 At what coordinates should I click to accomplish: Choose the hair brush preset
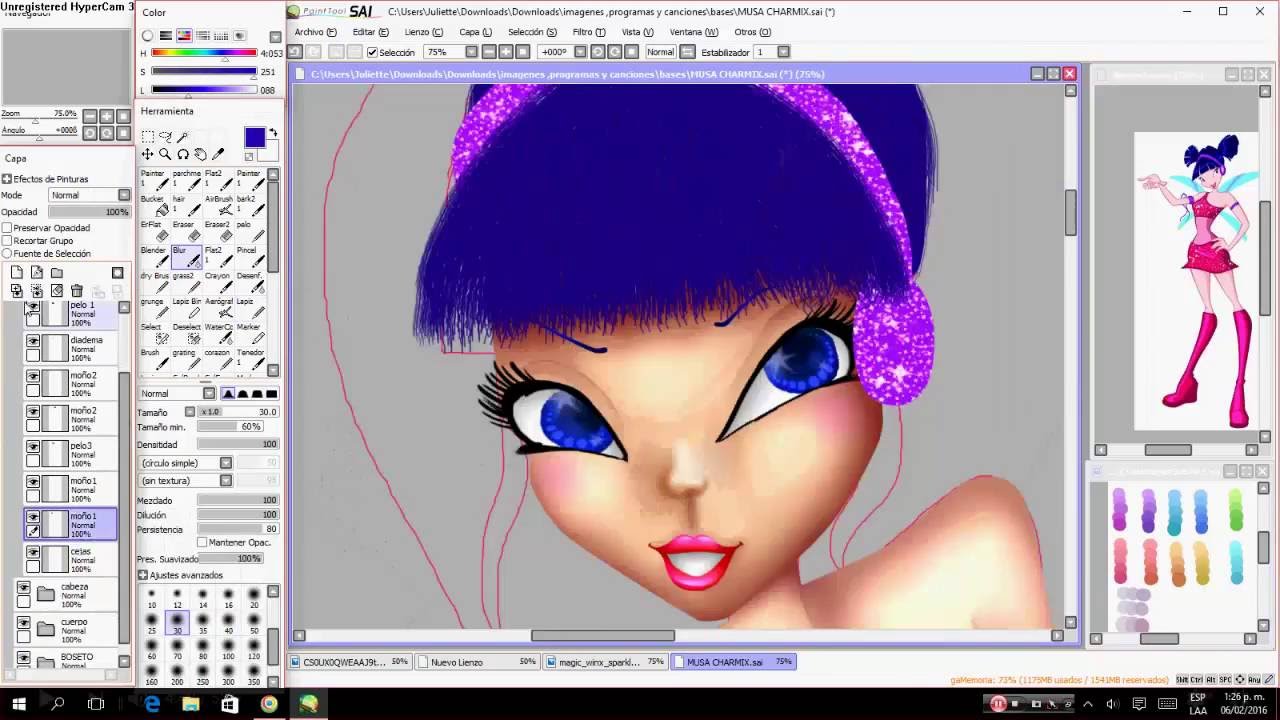[187, 206]
